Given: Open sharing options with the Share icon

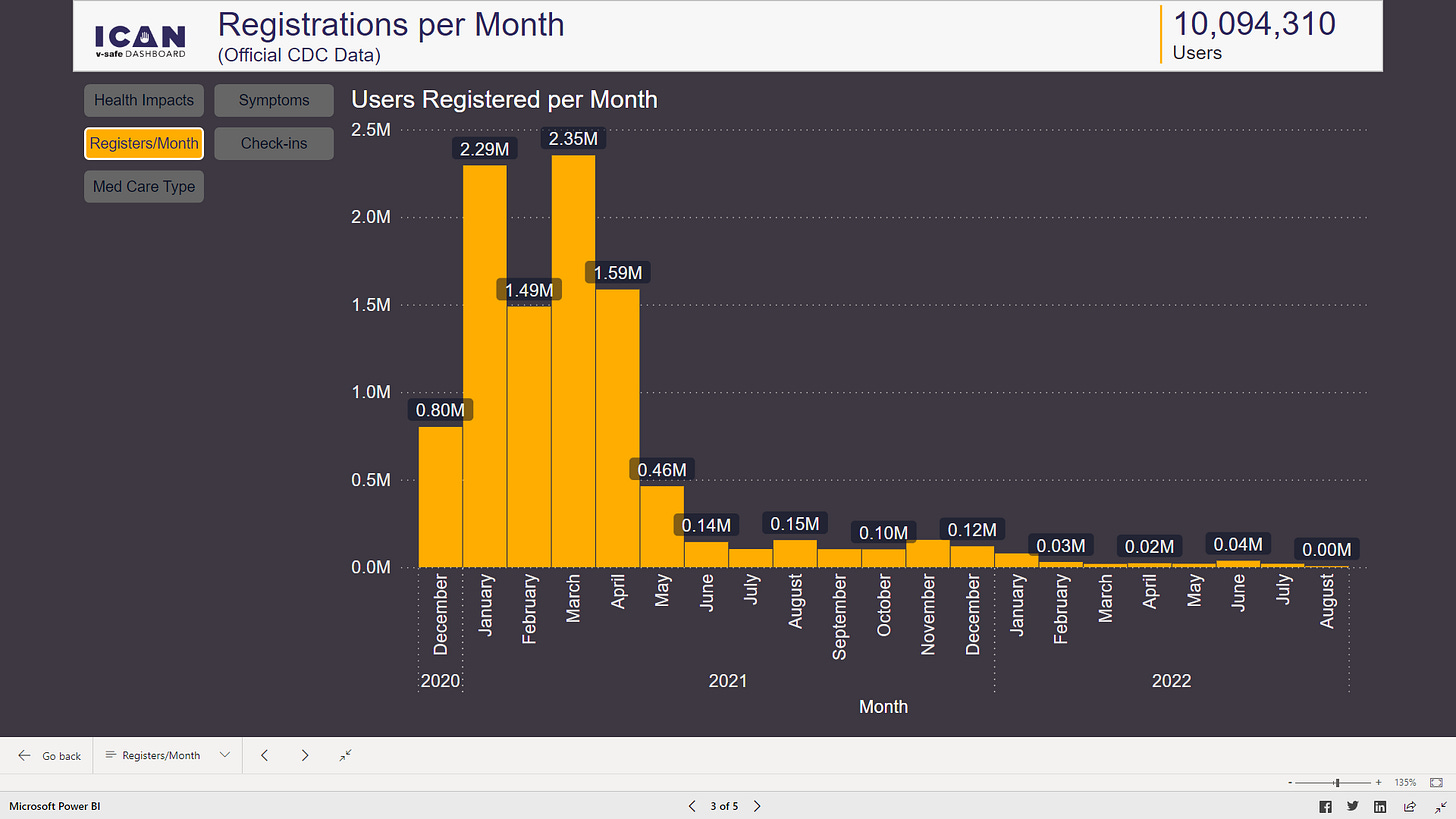Looking at the screenshot, I should (x=1408, y=806).
